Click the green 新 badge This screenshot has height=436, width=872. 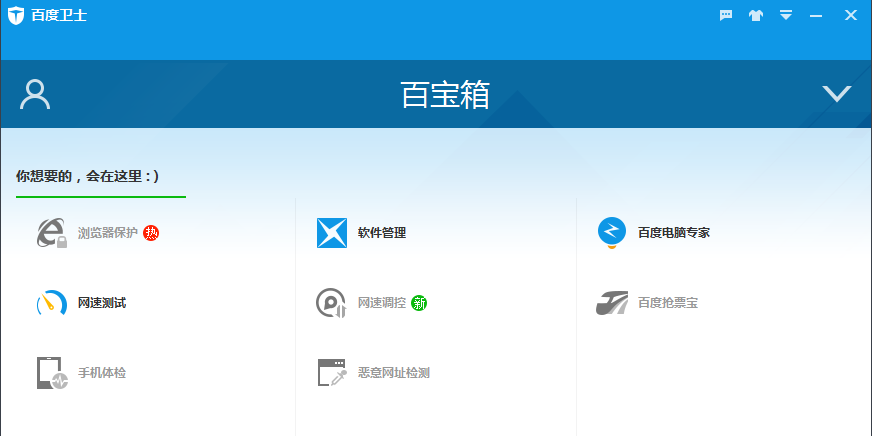pyautogui.click(x=419, y=303)
